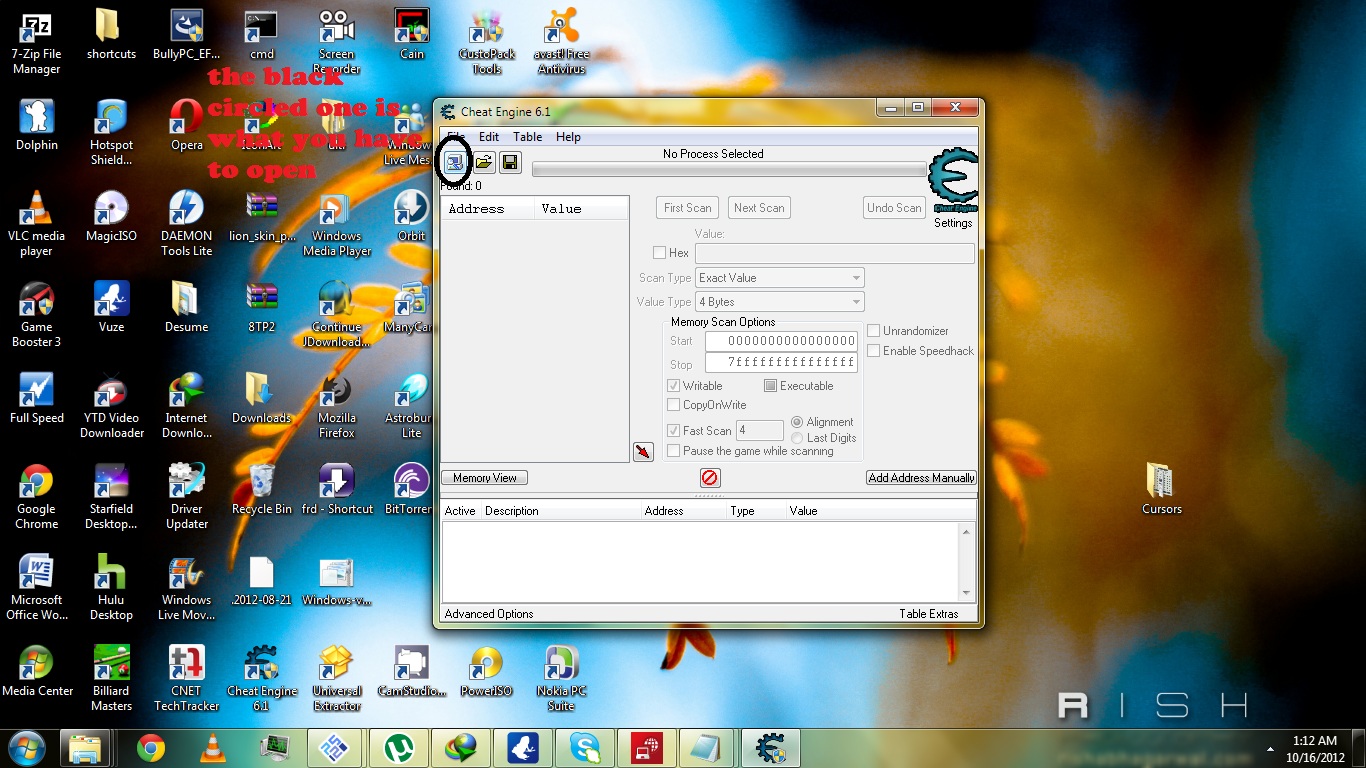
Task: Open the Dolphin desktop shortcut
Action: tap(37, 125)
